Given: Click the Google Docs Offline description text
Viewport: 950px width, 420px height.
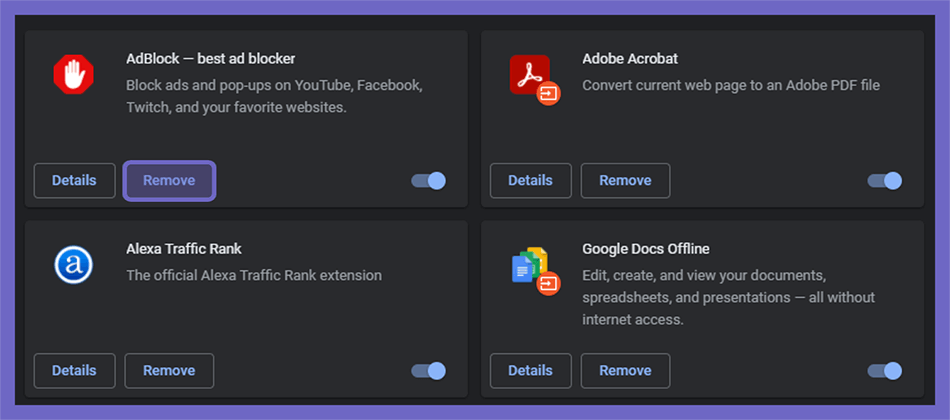Looking at the screenshot, I should coord(728,298).
